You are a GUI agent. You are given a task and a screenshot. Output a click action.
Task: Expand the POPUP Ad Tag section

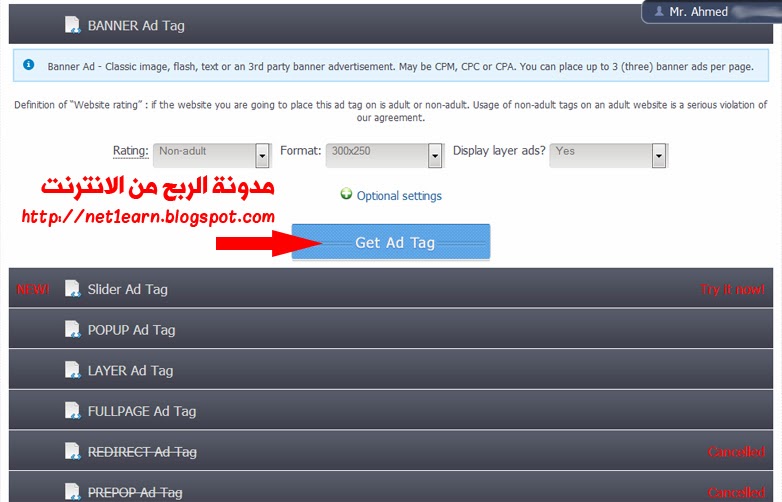391,329
